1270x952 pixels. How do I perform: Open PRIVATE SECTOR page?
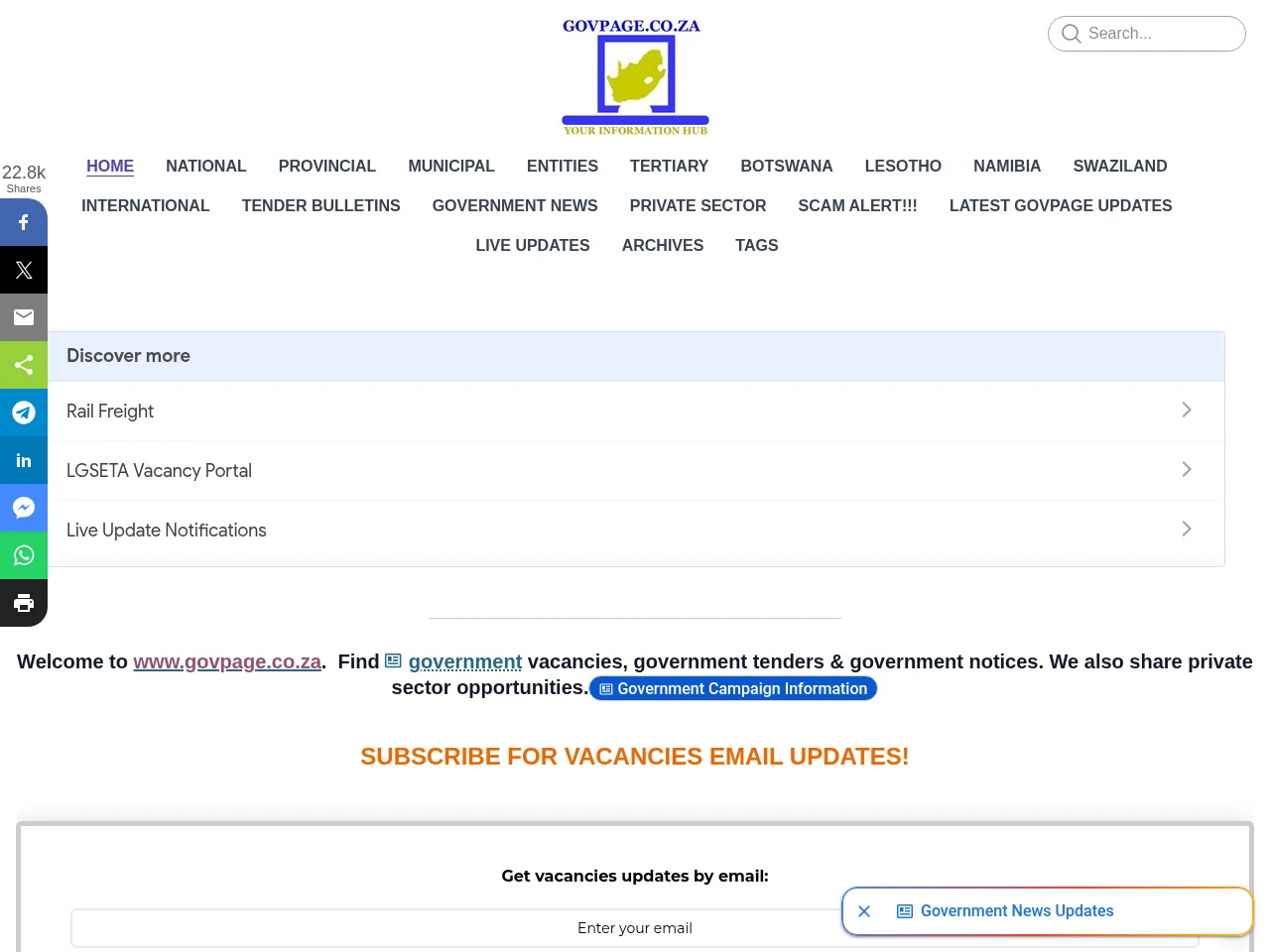click(698, 205)
